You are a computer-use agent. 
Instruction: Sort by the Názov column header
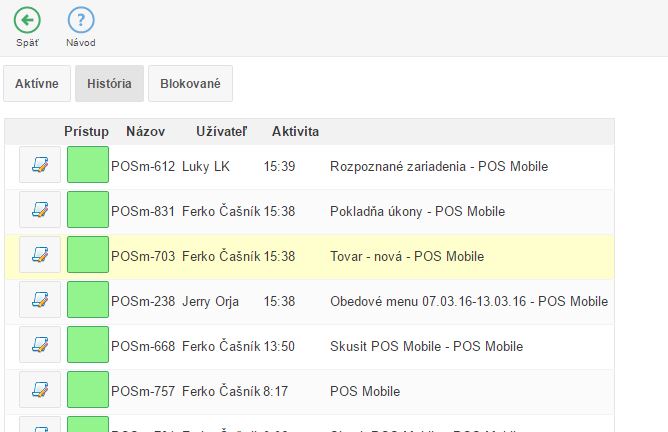(x=145, y=132)
